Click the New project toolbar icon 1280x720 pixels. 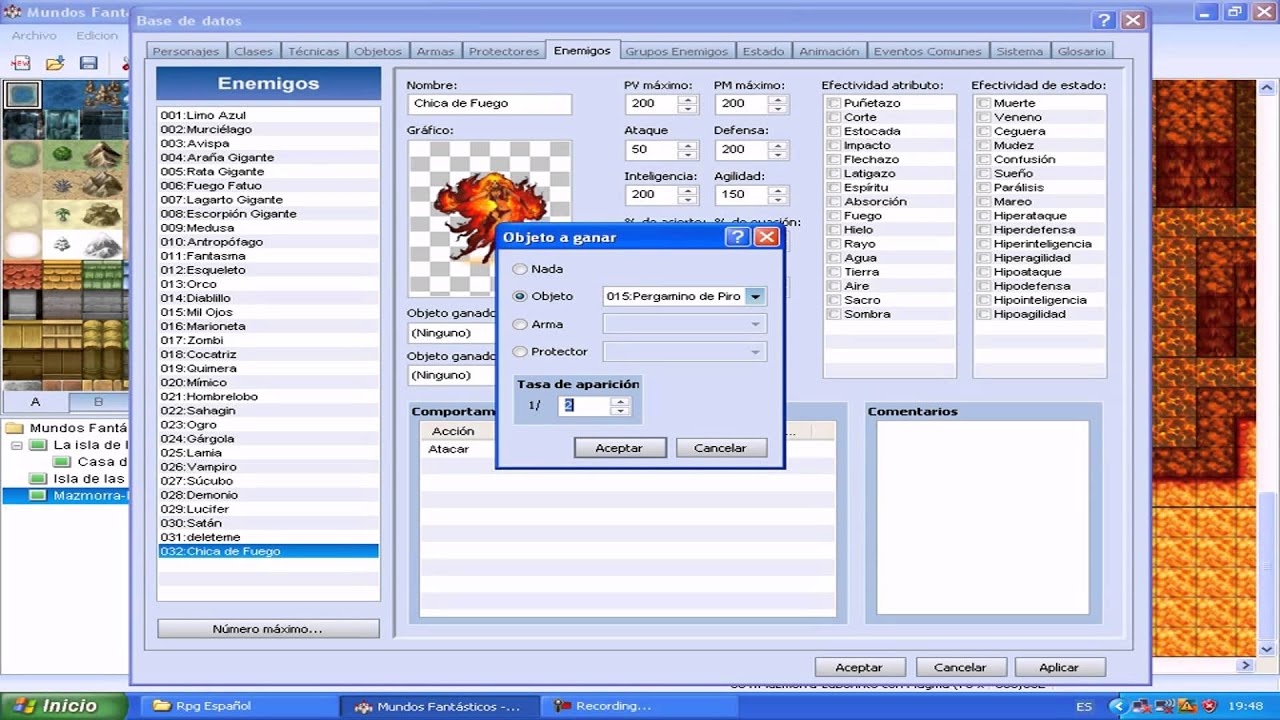tap(20, 62)
